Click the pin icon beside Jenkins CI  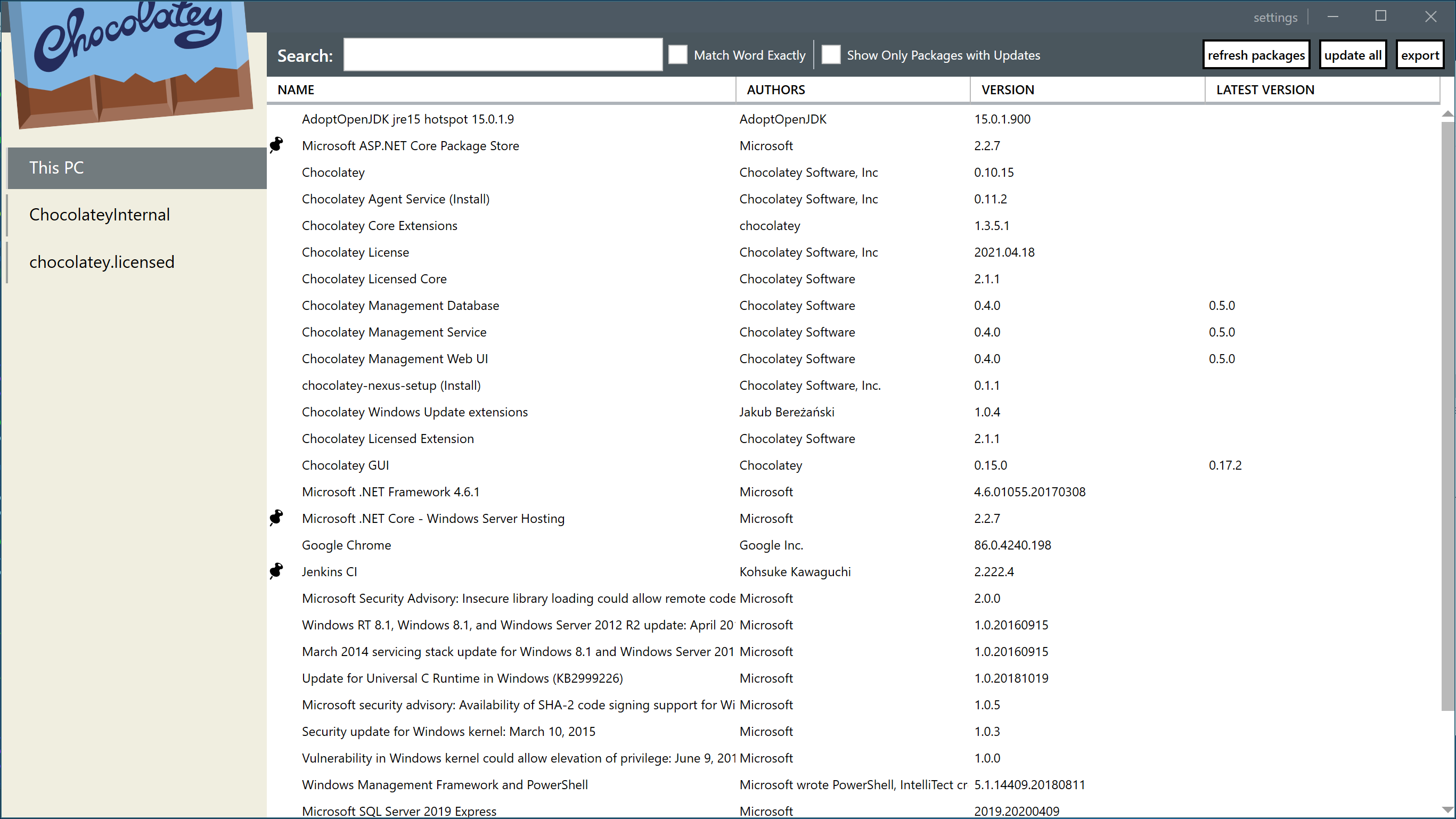coord(276,571)
